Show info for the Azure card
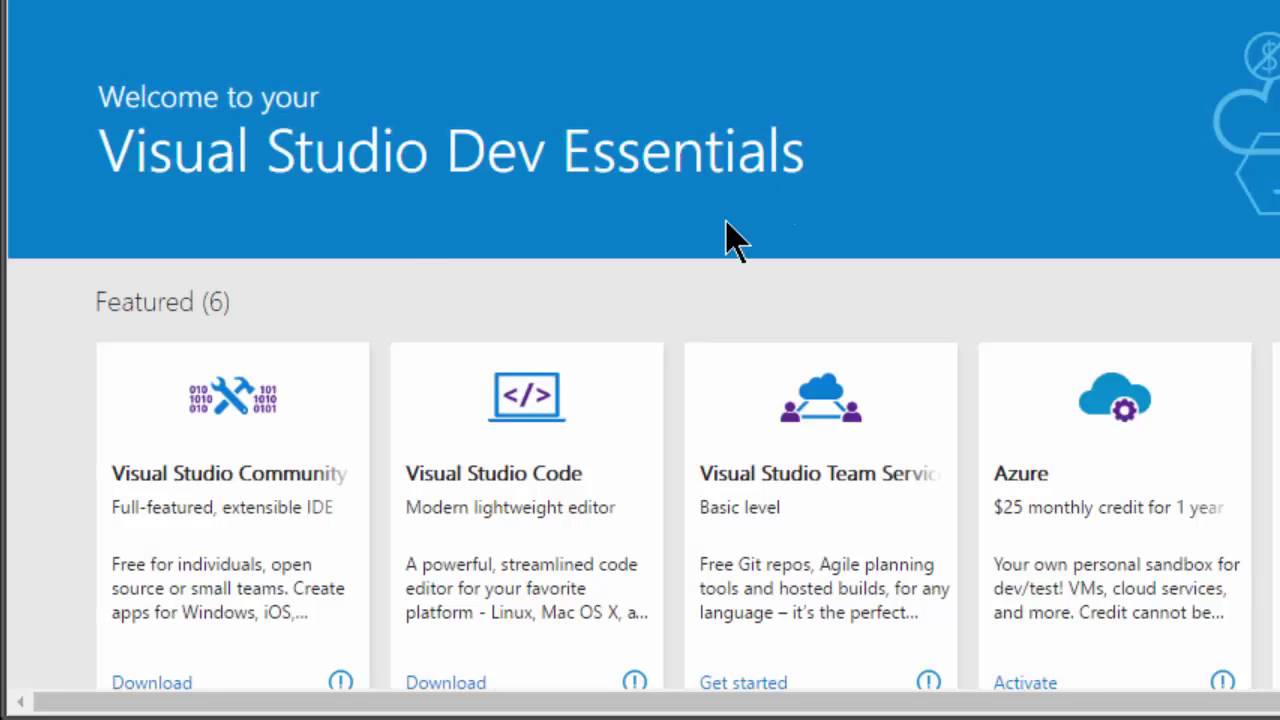 (x=1222, y=682)
